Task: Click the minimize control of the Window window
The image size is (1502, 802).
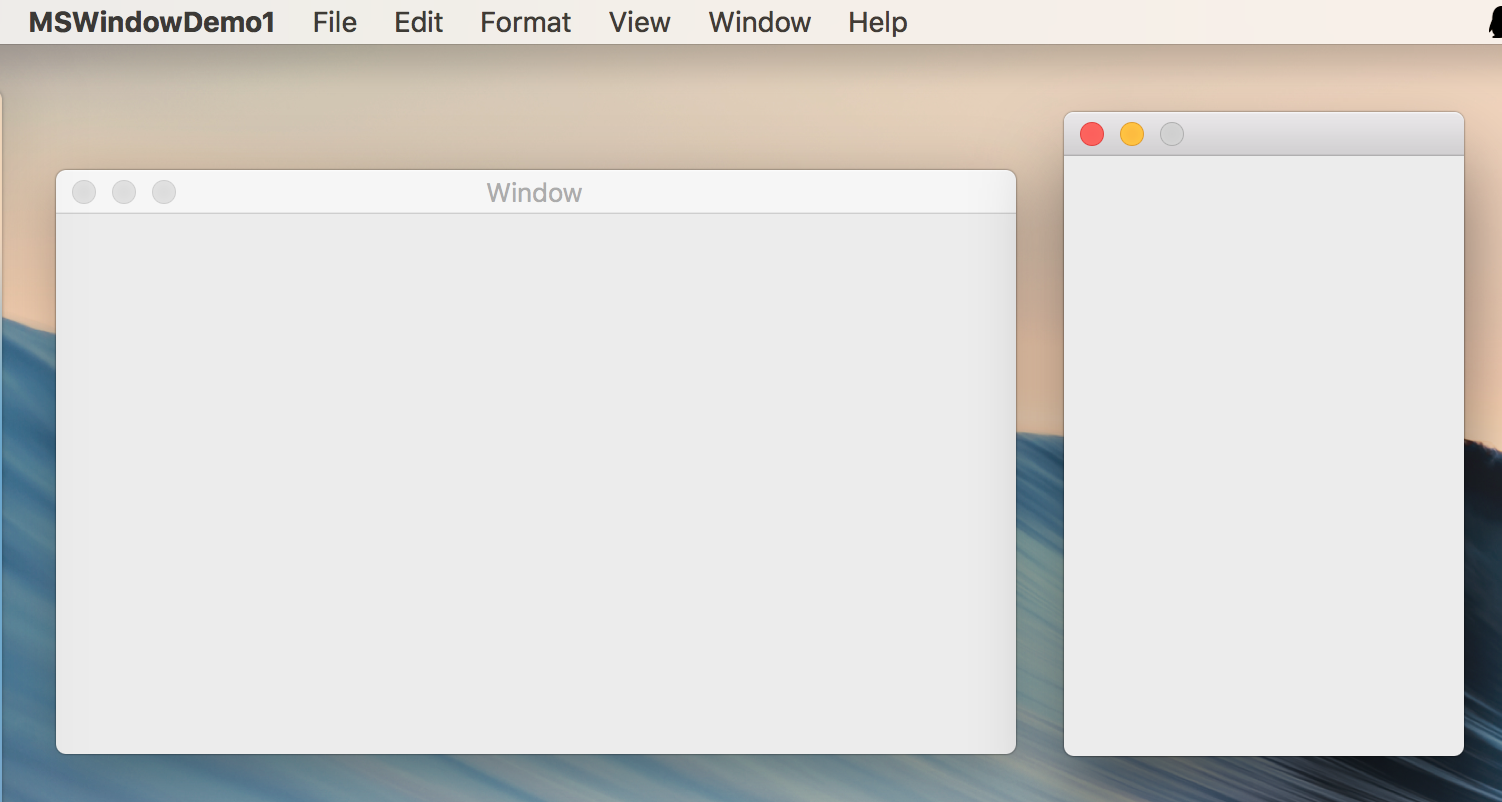Action: pyautogui.click(x=124, y=191)
